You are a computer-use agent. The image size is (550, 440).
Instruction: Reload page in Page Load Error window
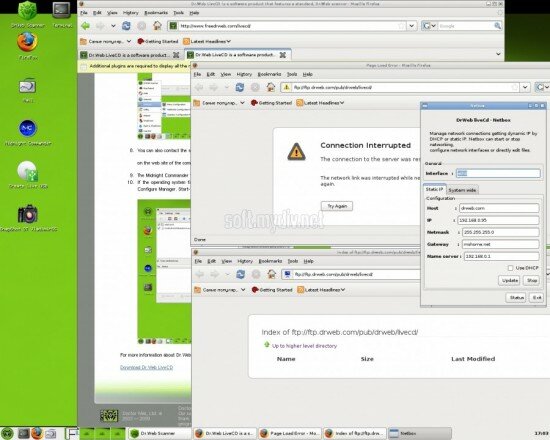click(240, 87)
